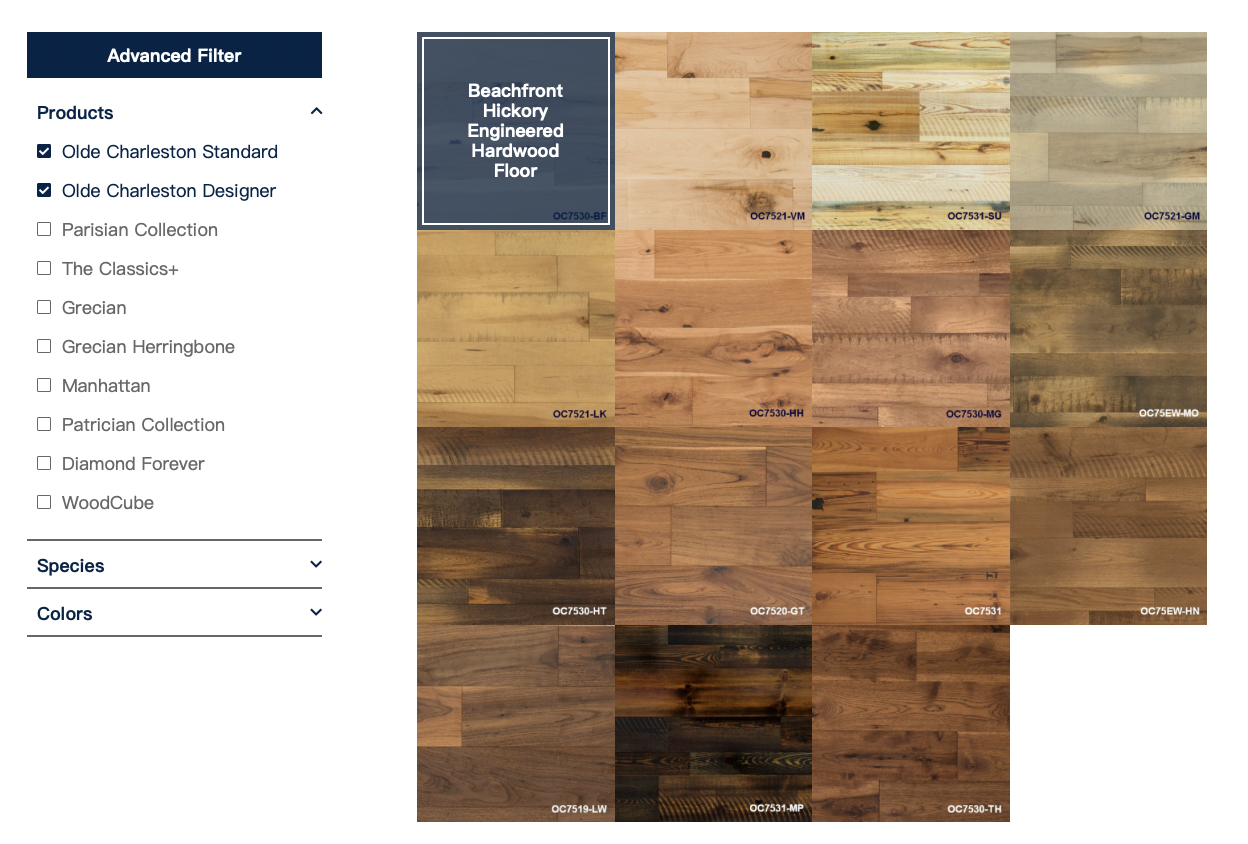Viewport: 1248px width, 844px height.
Task: Select the OC7531-SU flooring swatch
Action: [910, 130]
